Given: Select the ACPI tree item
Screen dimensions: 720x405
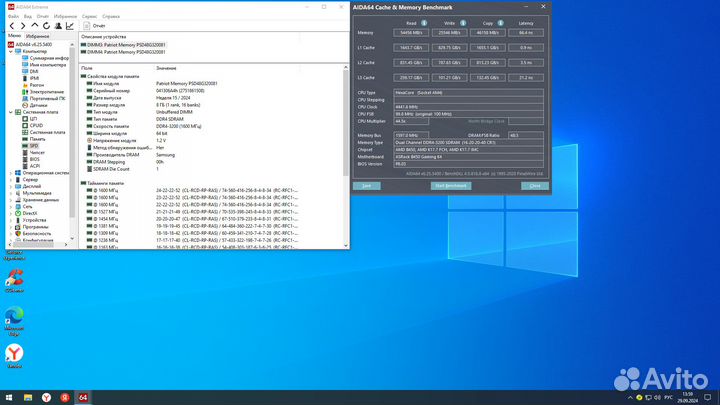Looking at the screenshot, I should click(x=31, y=166).
